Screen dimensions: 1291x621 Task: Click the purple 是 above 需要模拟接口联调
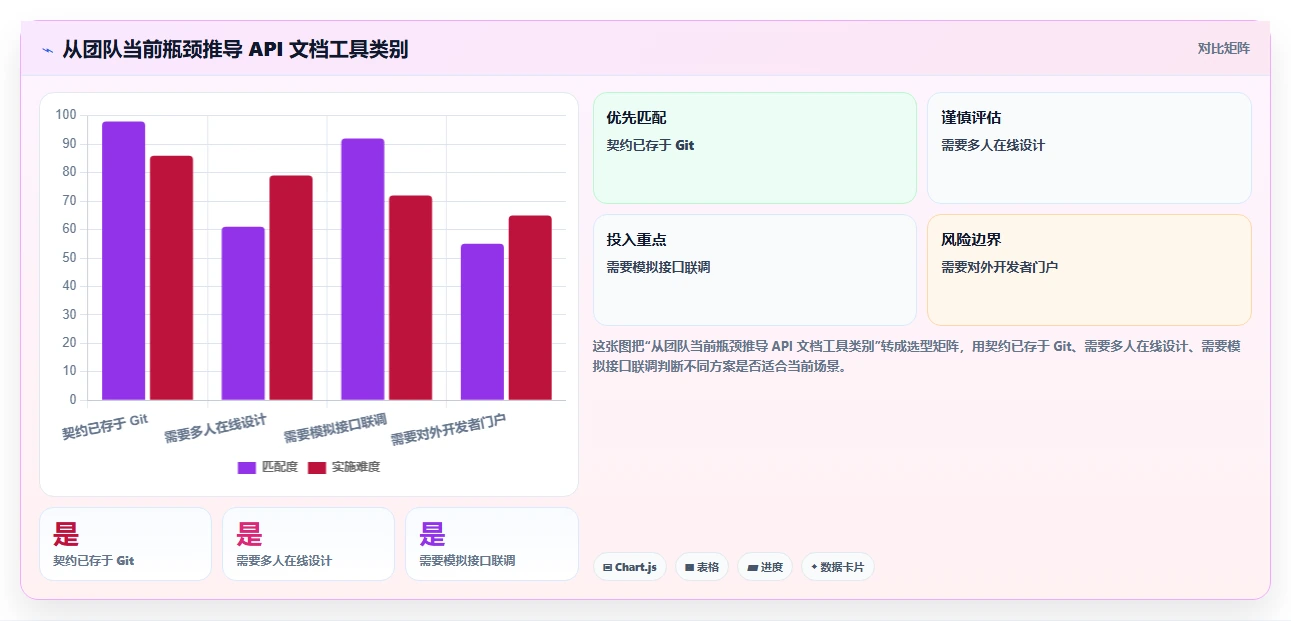tap(432, 534)
